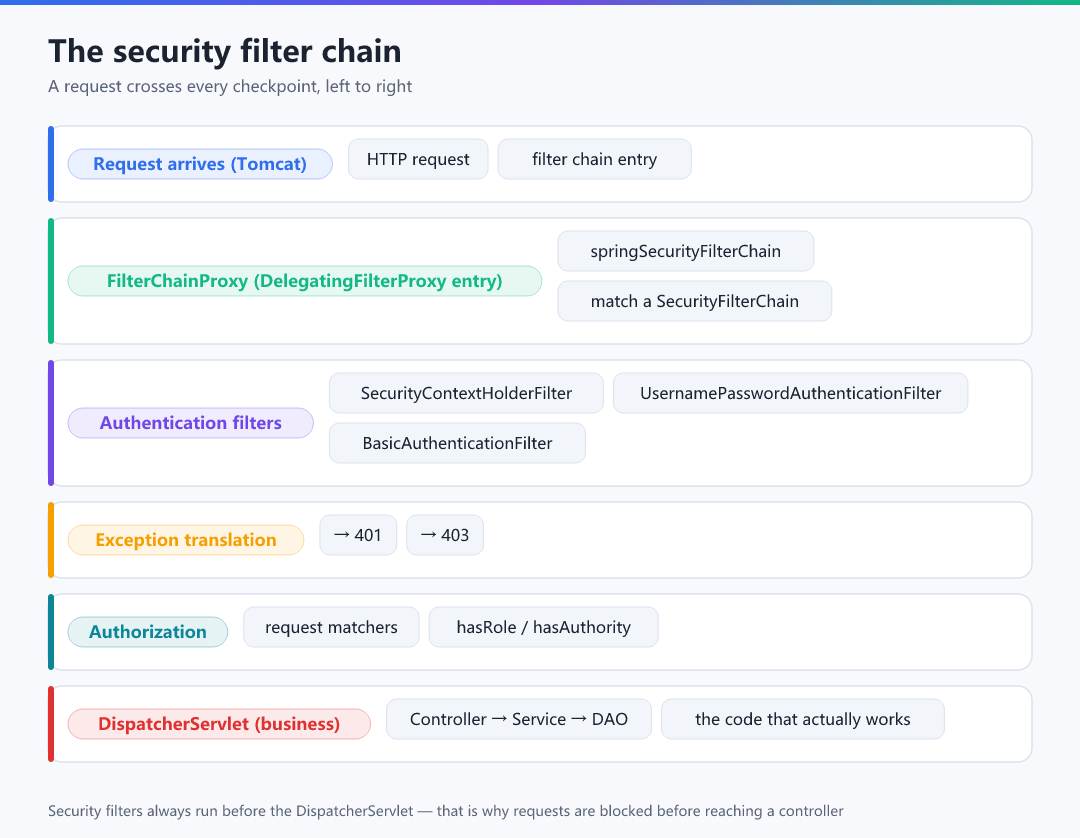Click the 'Authorization' stage label
1080x838 pixels.
pyautogui.click(x=147, y=632)
